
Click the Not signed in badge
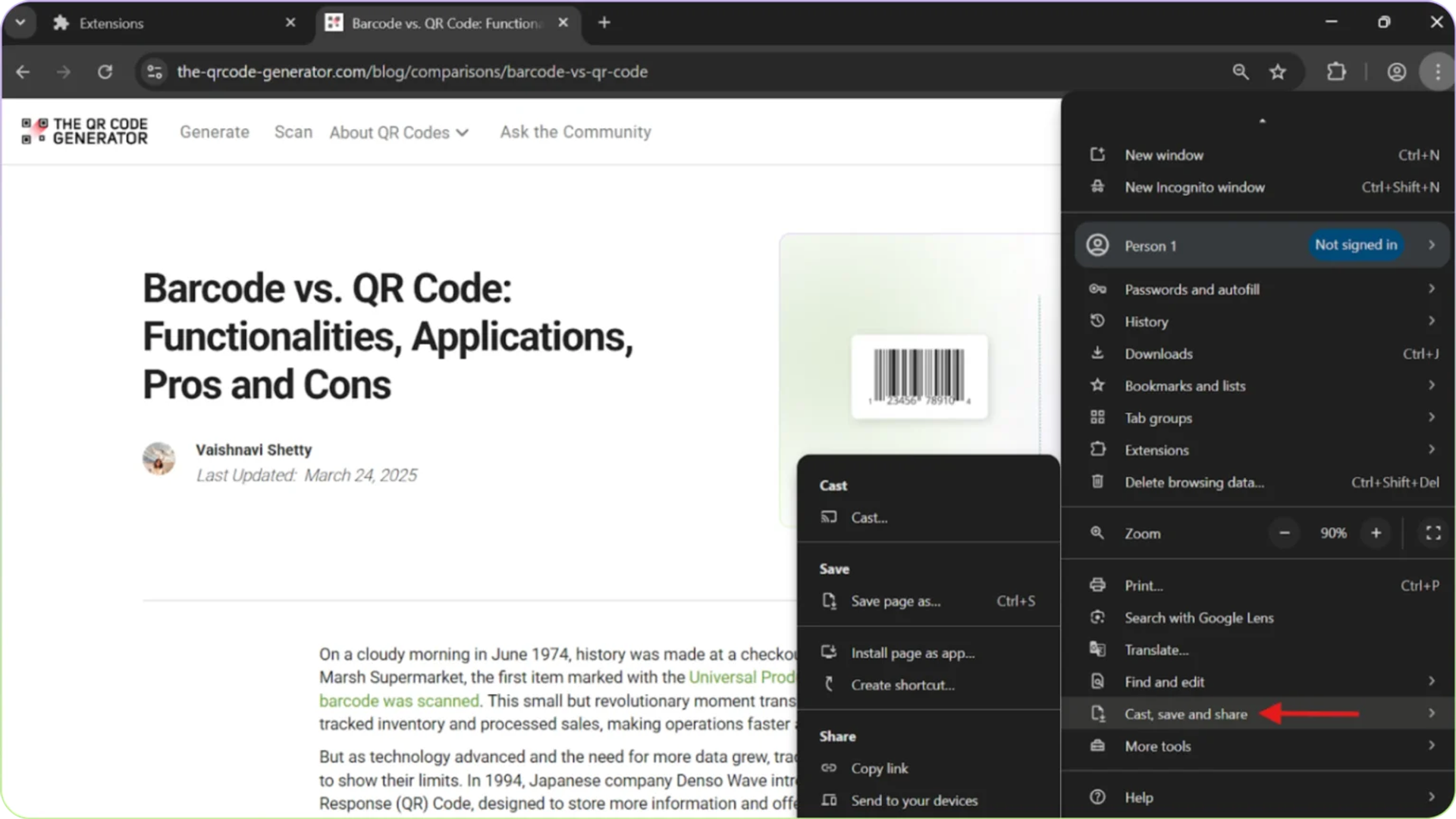pyautogui.click(x=1356, y=245)
